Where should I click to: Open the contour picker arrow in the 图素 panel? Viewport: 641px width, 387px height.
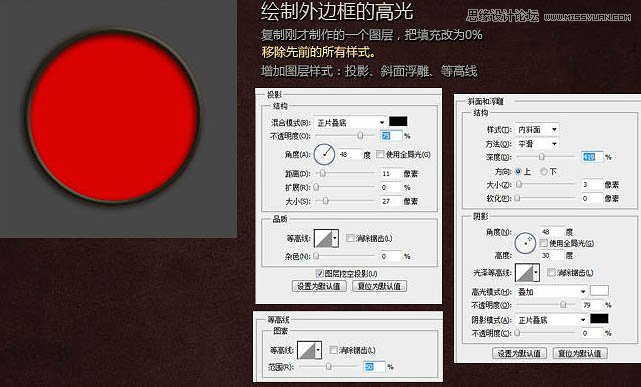coord(318,350)
